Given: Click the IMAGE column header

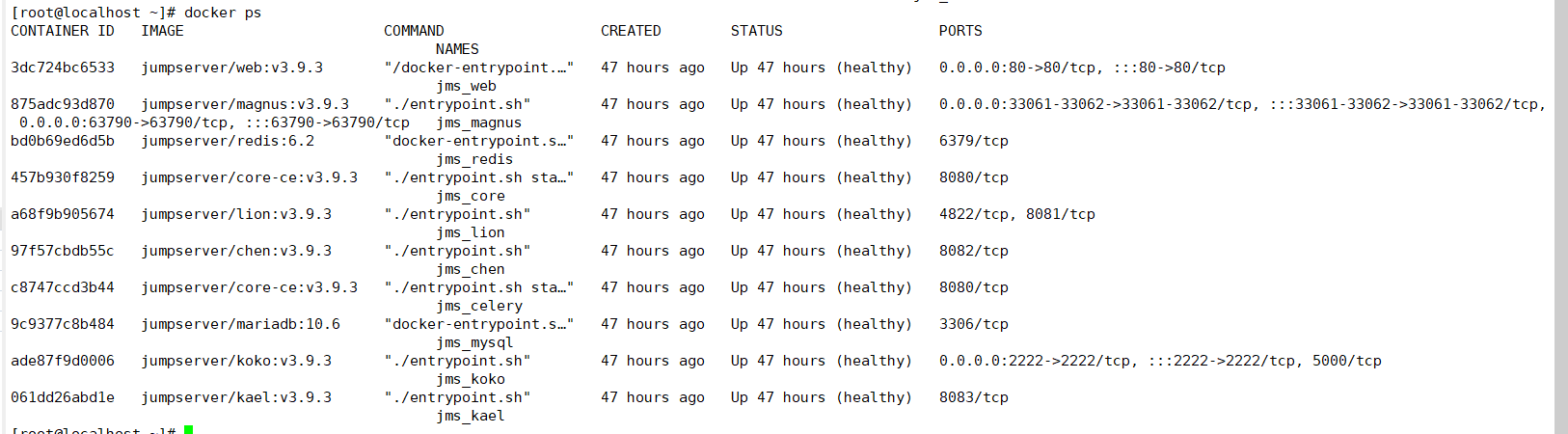Looking at the screenshot, I should [162, 31].
